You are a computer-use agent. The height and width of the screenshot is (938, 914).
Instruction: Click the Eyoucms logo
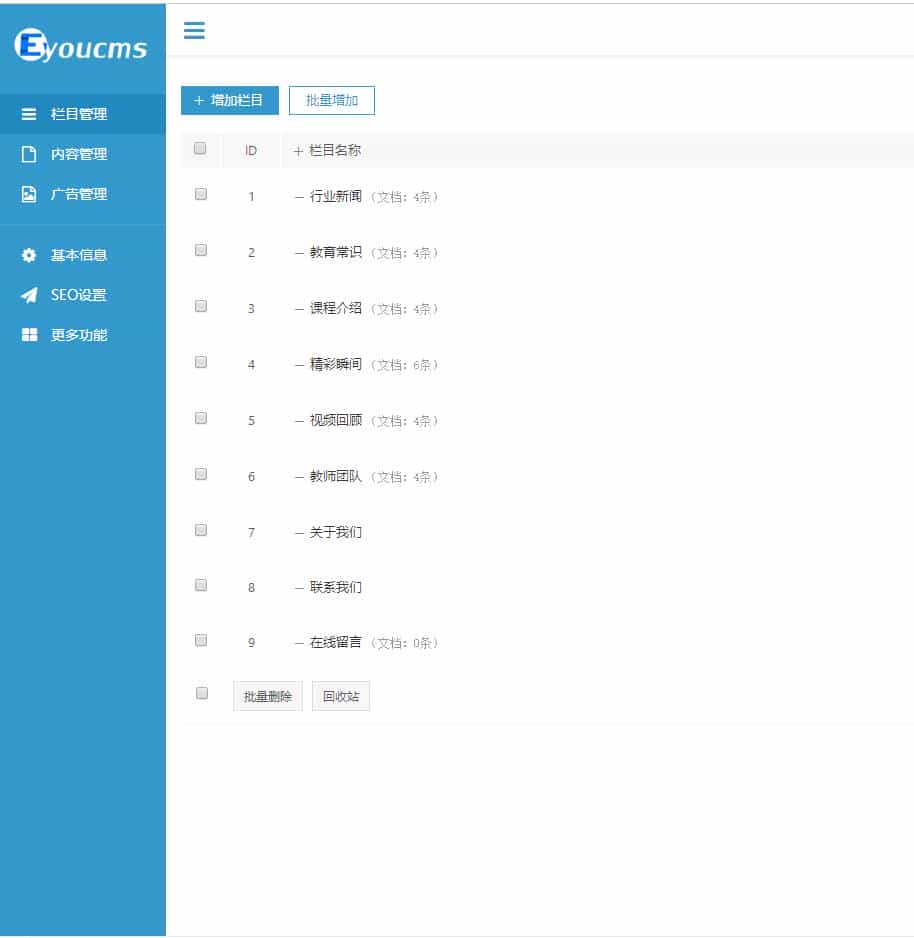click(x=82, y=44)
